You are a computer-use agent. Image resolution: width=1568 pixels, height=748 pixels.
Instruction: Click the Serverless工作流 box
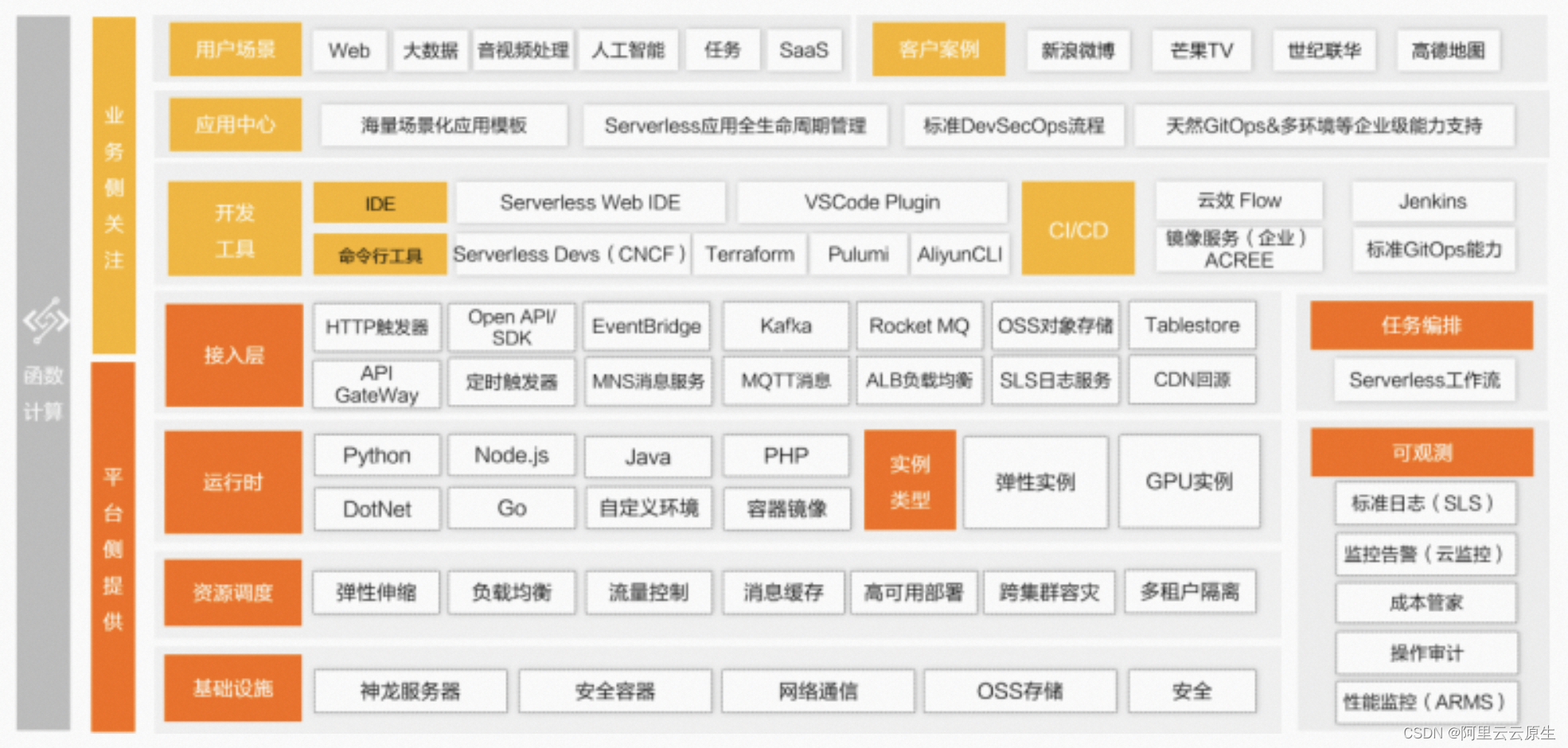[1424, 380]
